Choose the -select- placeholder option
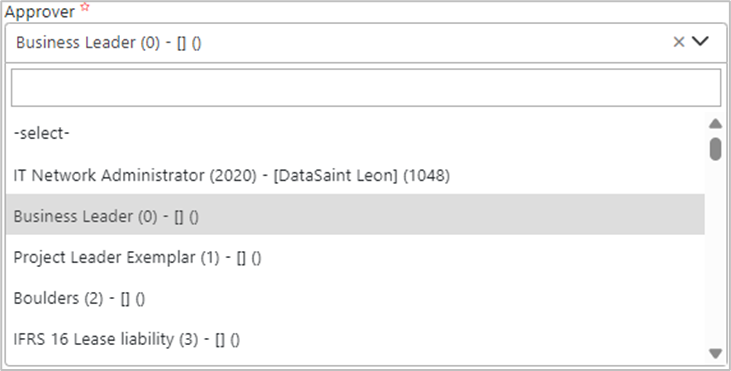Screen dimensions: 731x371 tap(355, 134)
